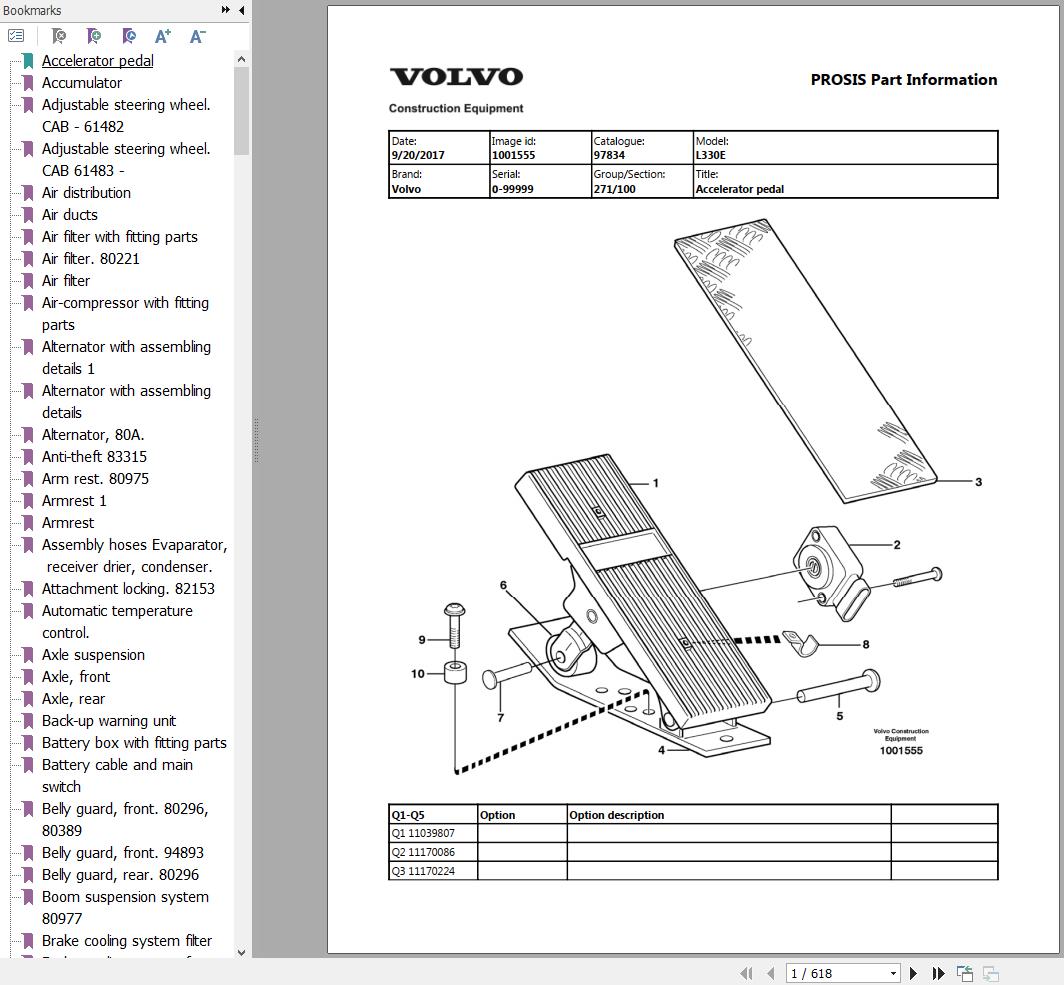Click Q2 11170086 cell in options table
This screenshot has height=985, width=1064.
[x=433, y=852]
